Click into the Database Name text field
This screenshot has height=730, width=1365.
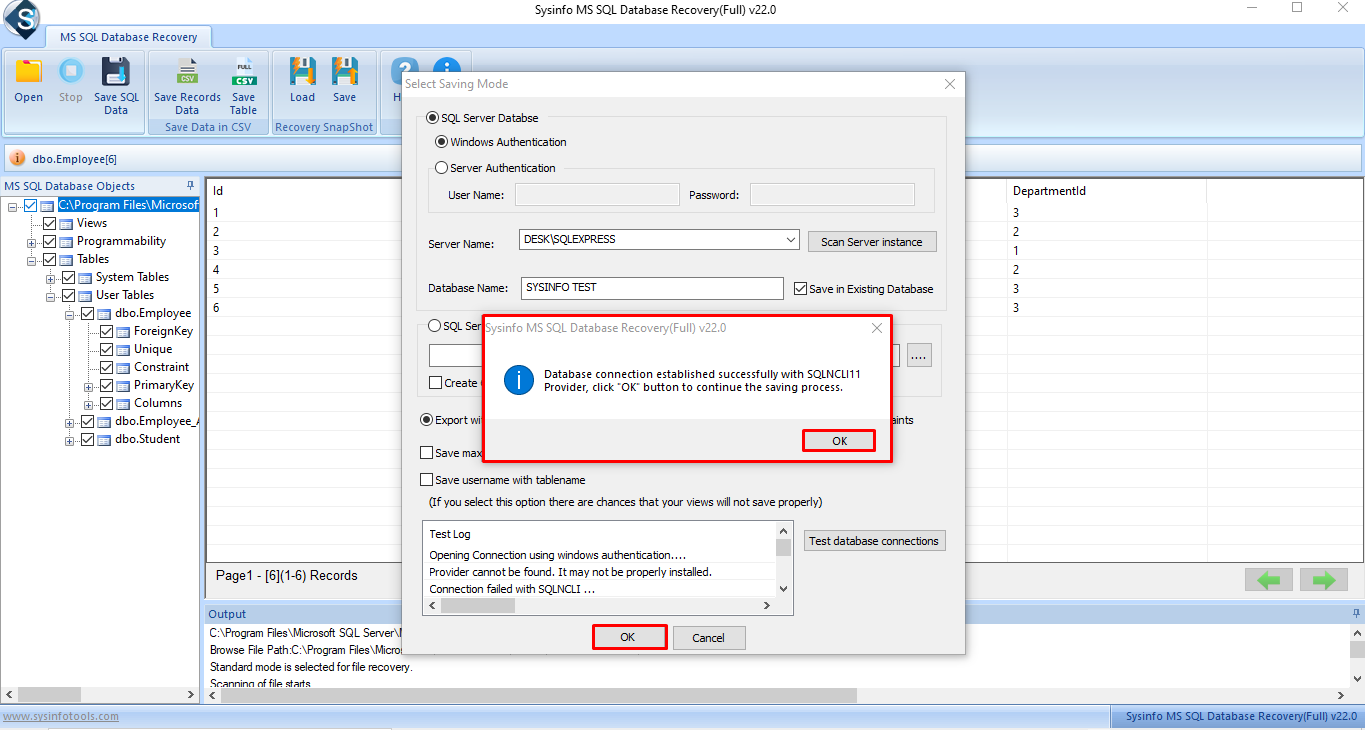[652, 288]
